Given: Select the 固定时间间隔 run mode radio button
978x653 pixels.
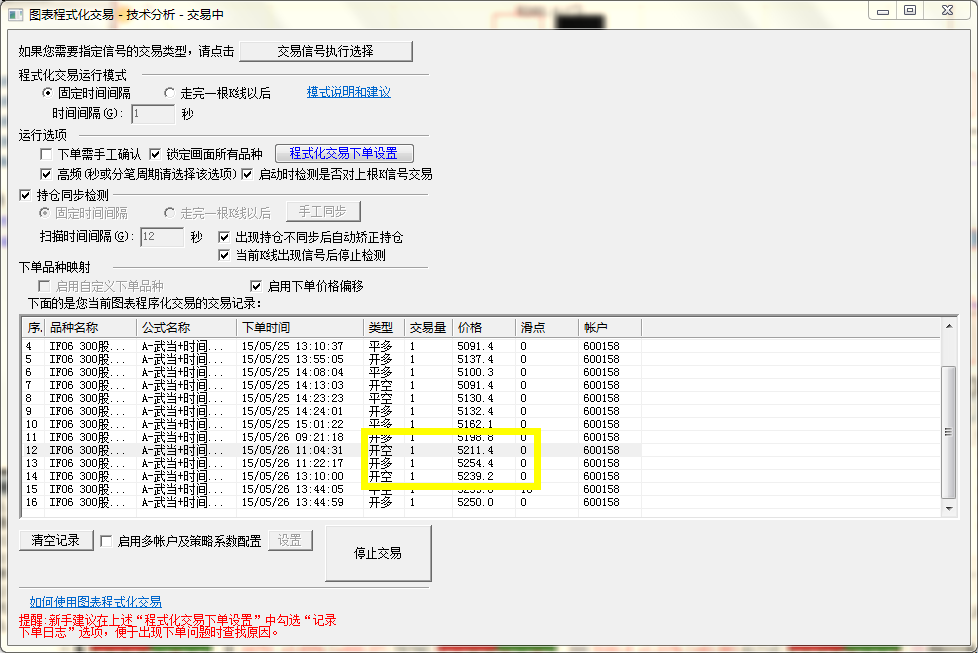Looking at the screenshot, I should coord(47,93).
